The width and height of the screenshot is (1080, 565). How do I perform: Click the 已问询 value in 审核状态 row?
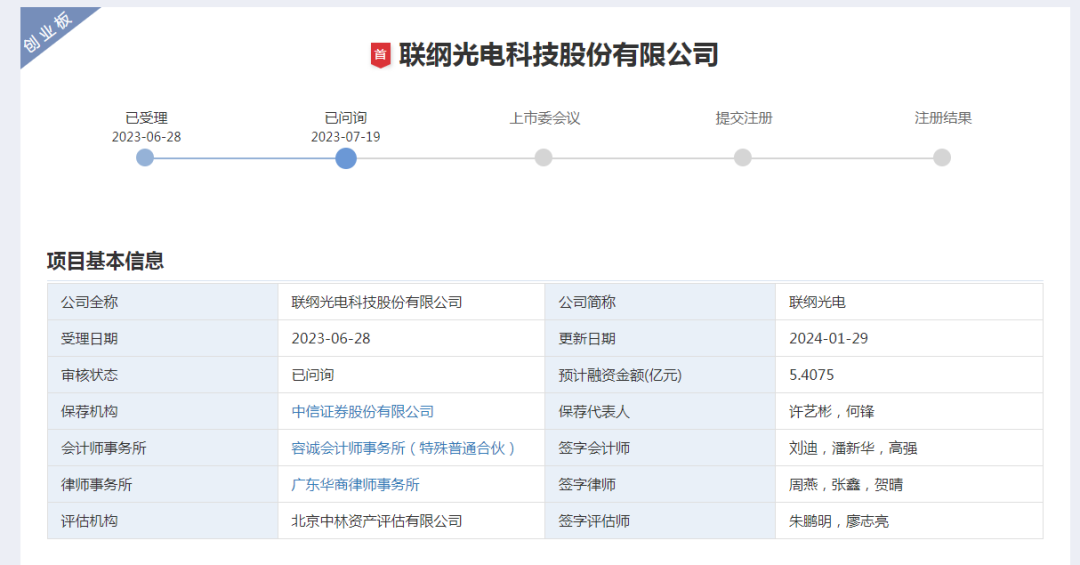coord(313,375)
